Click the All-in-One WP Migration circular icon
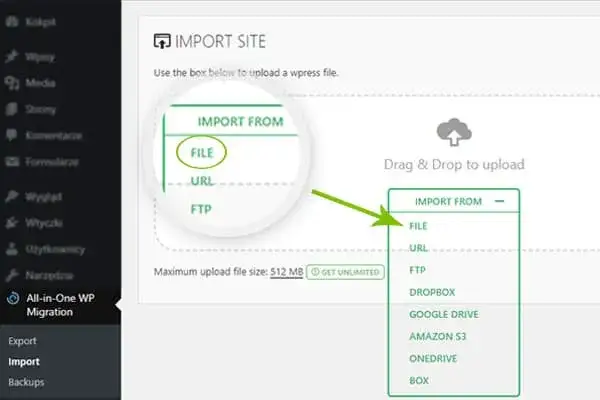The width and height of the screenshot is (600, 400). click(13, 298)
